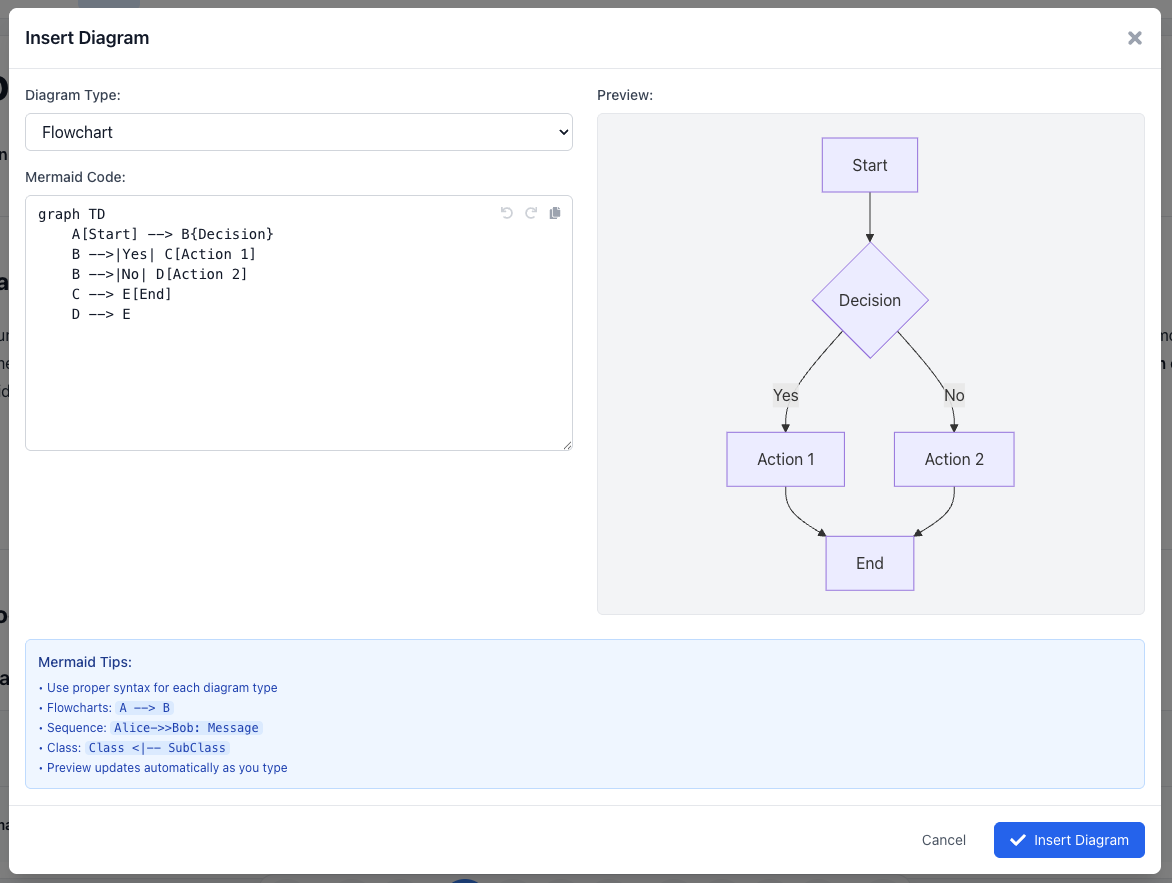The height and width of the screenshot is (883, 1172).
Task: Click the 'A --> B' flowchart tip snippet
Action: (145, 707)
